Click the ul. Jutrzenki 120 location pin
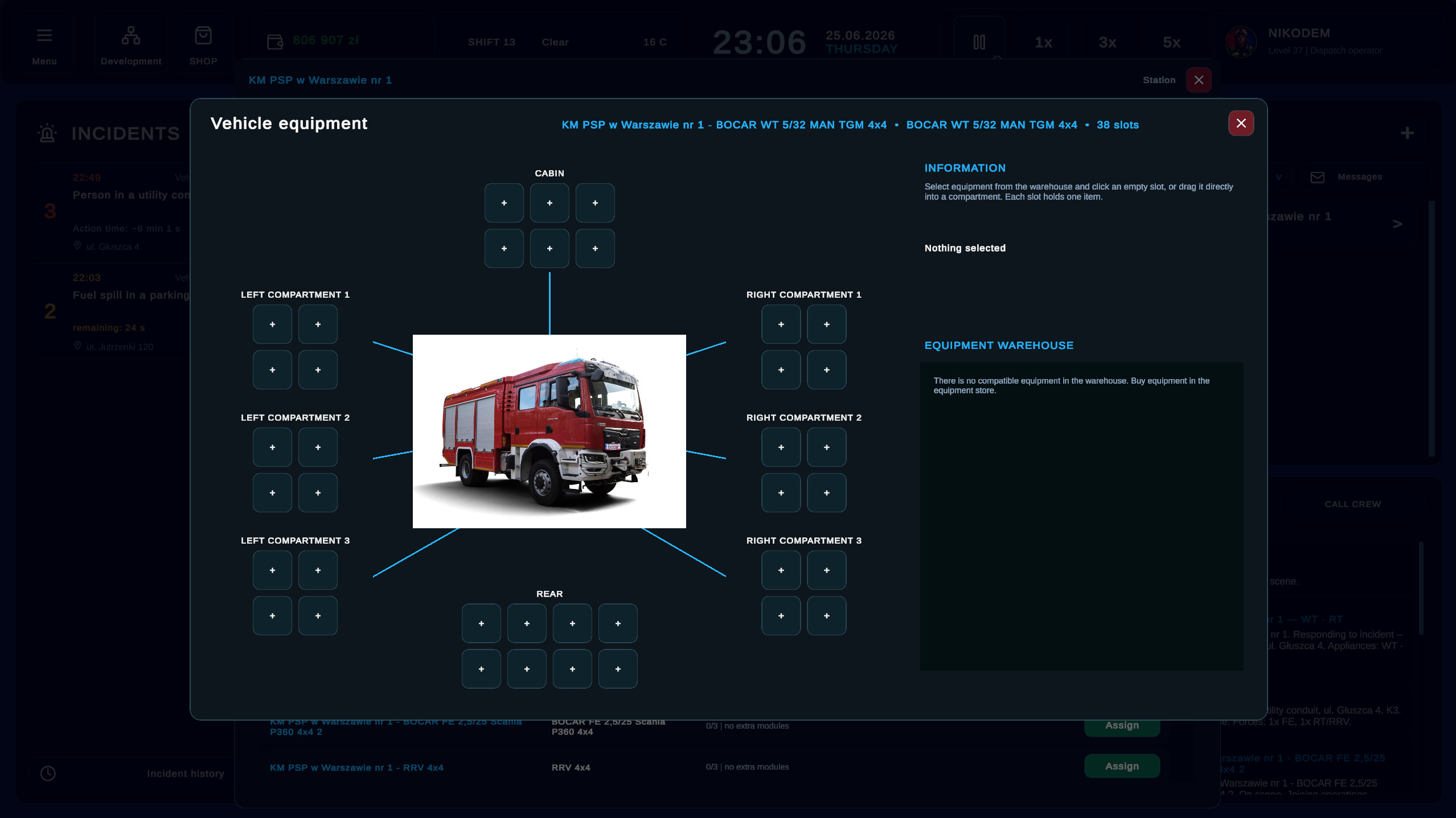The height and width of the screenshot is (818, 1456). 77,346
